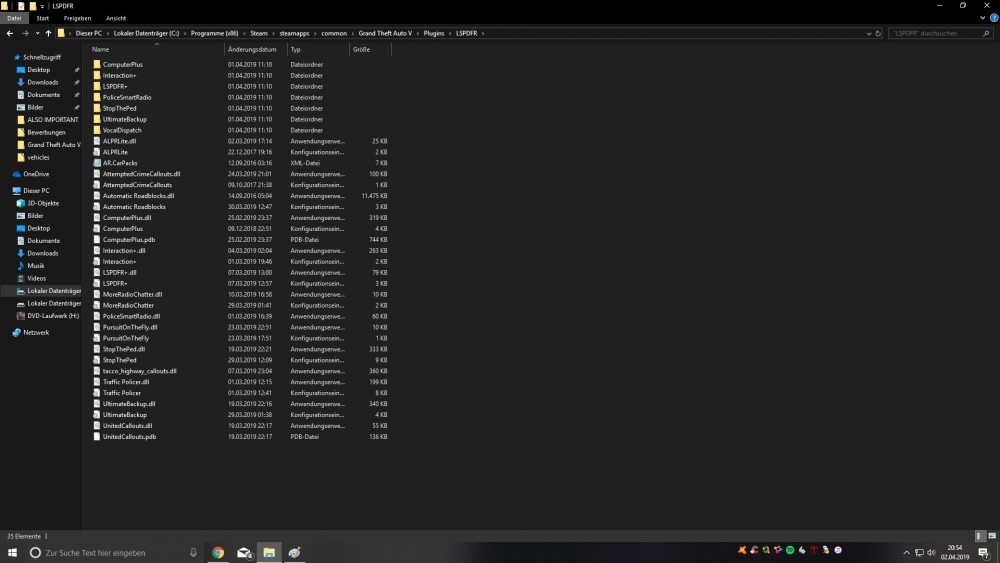Select Netzwerk in the navigation pane
Screen dimensions: 1000x563
coord(36,333)
